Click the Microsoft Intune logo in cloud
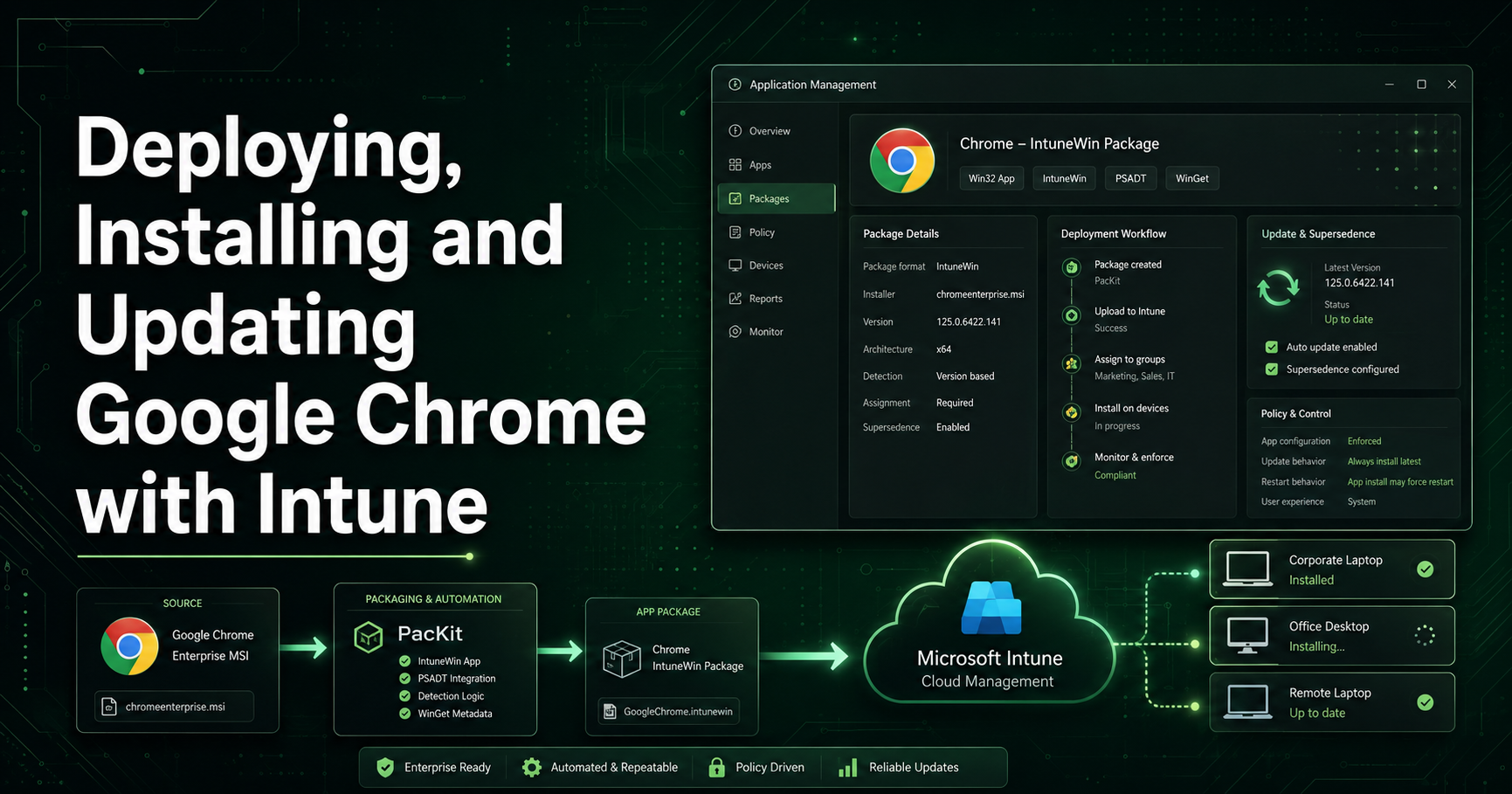This screenshot has width=1512, height=794. coord(991,608)
